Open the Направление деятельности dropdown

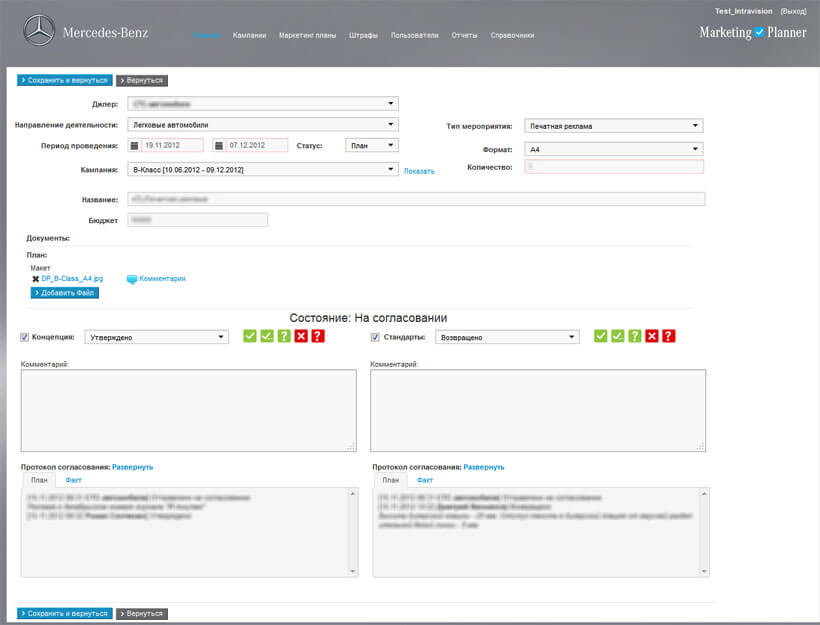pyautogui.click(x=263, y=124)
